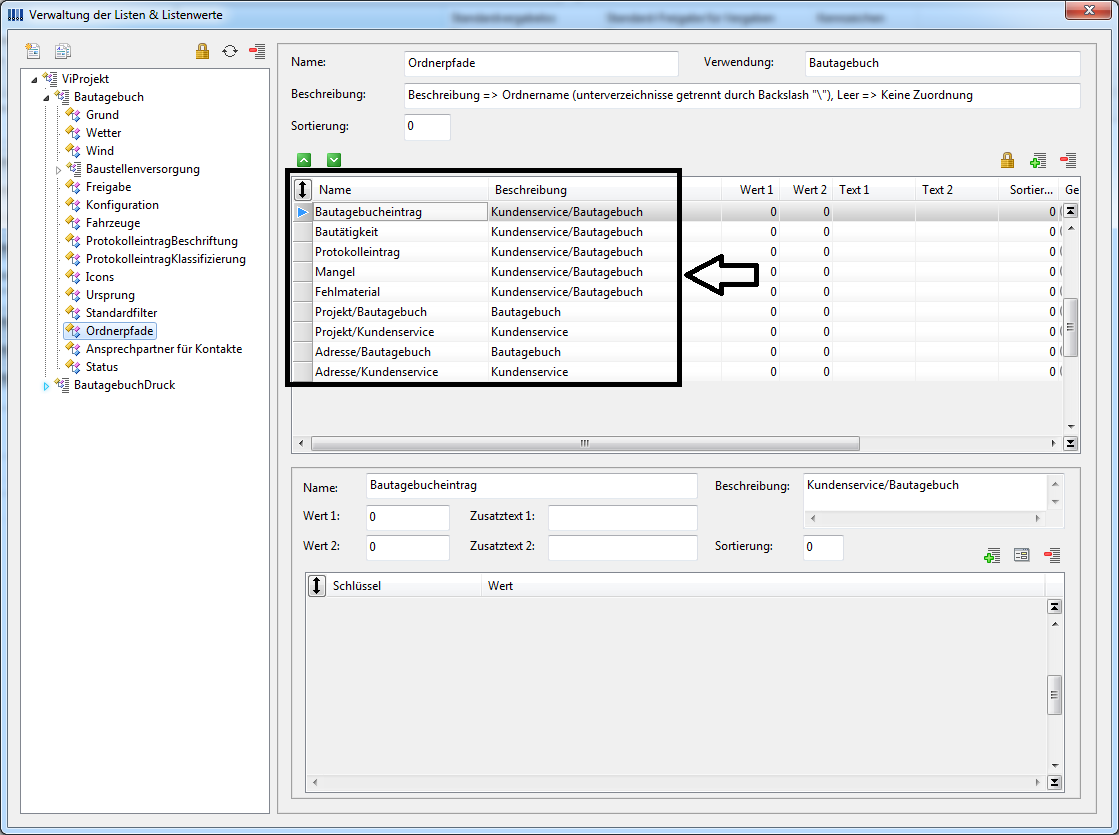
Task: Select Konfiguration in the tree
Action: [122, 205]
